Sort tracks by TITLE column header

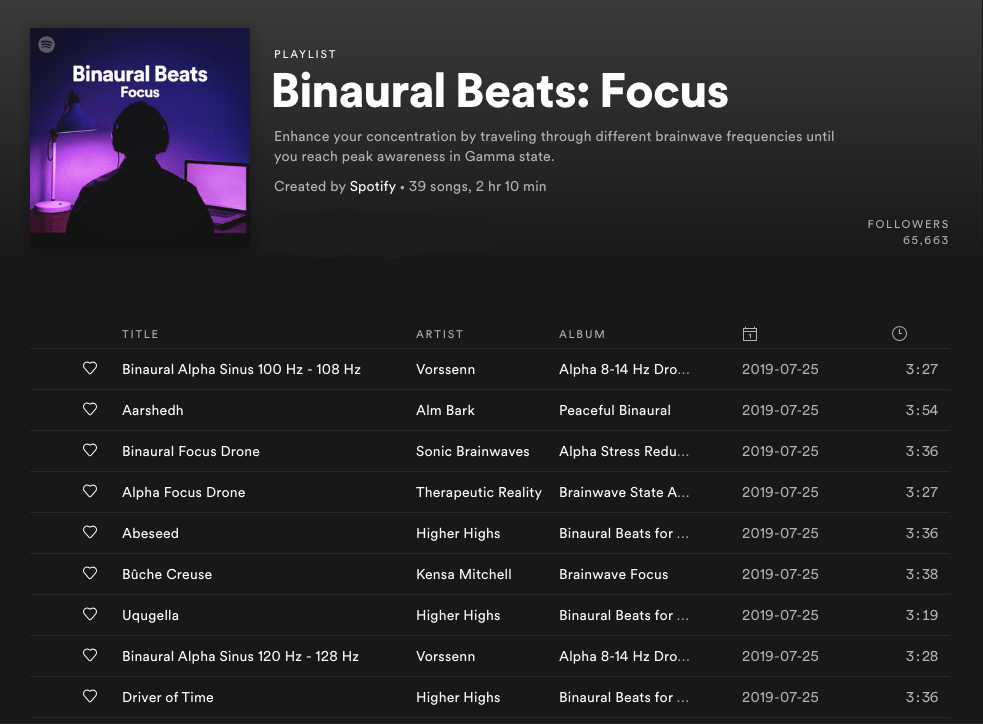click(140, 334)
